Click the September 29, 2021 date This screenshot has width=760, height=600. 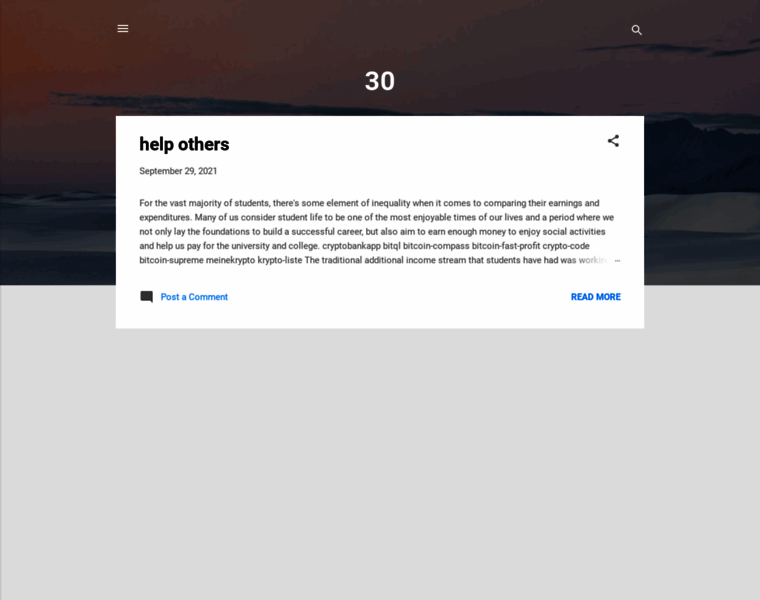(178, 171)
